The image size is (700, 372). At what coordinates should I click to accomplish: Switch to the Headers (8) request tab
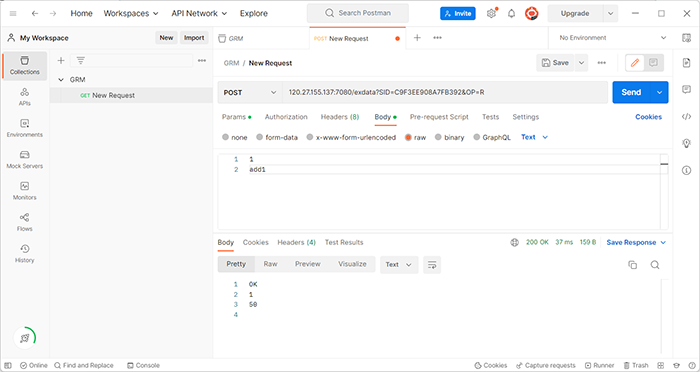(x=340, y=117)
